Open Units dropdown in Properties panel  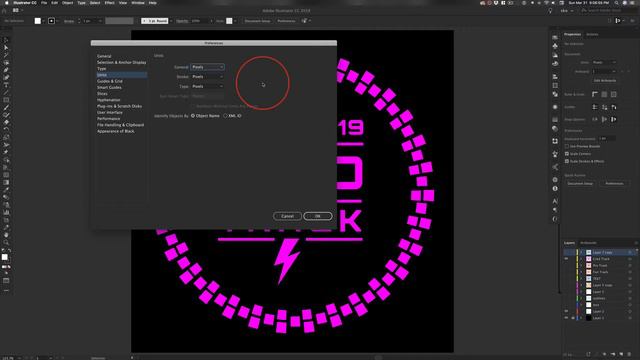click(x=604, y=62)
